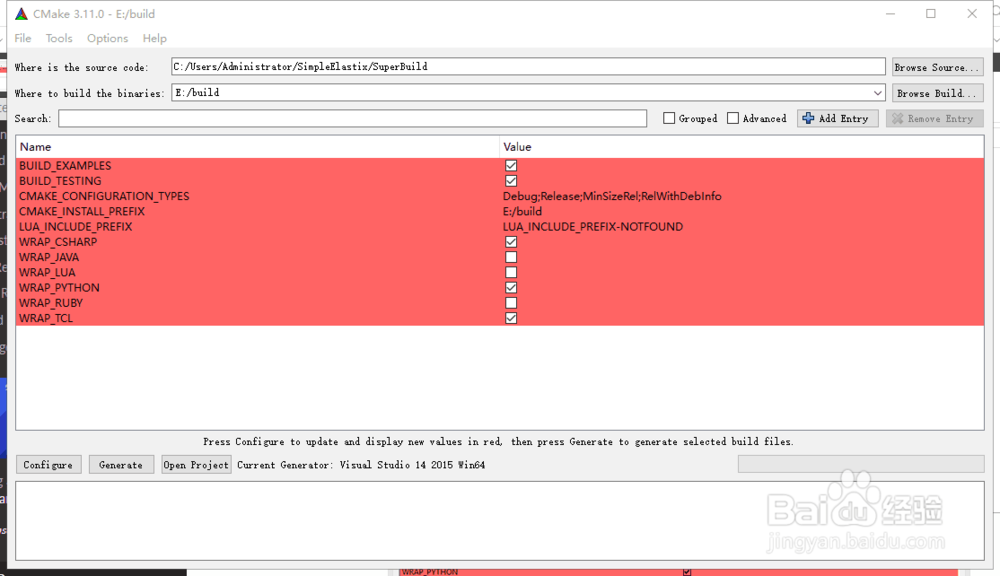The image size is (1000, 576).
Task: Disable the WRAP_PYTHON option
Action: pyautogui.click(x=511, y=287)
